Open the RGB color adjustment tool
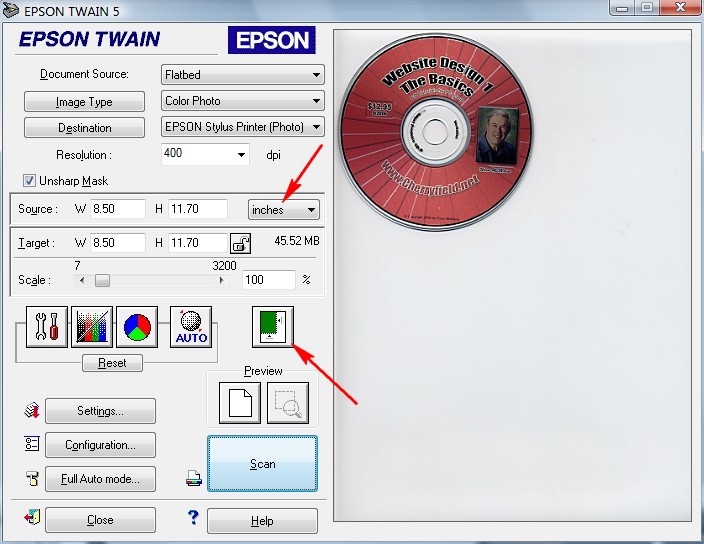 coord(137,327)
